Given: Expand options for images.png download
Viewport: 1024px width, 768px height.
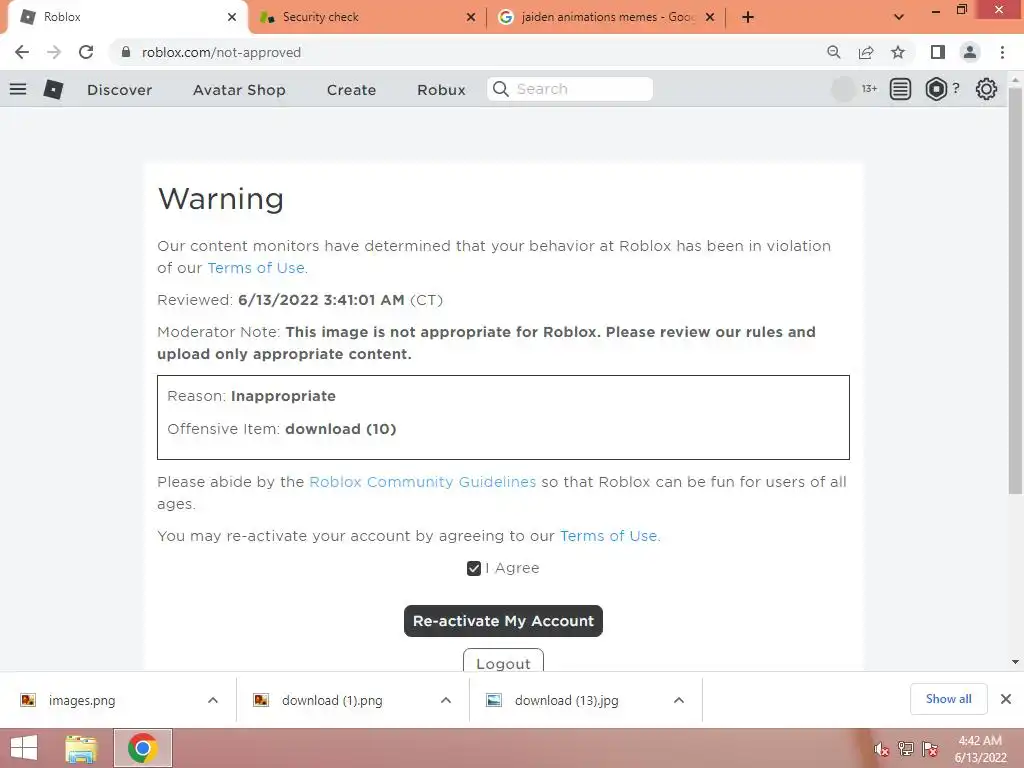Looking at the screenshot, I should [213, 700].
